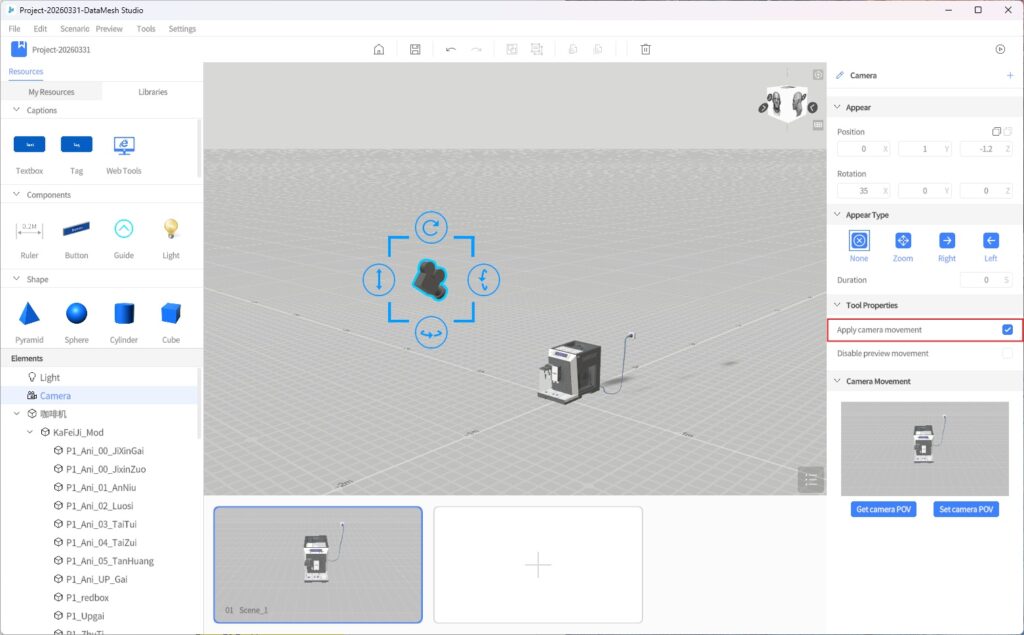The width and height of the screenshot is (1024, 635).
Task: Select the Pyramid shape
Action: (30, 314)
